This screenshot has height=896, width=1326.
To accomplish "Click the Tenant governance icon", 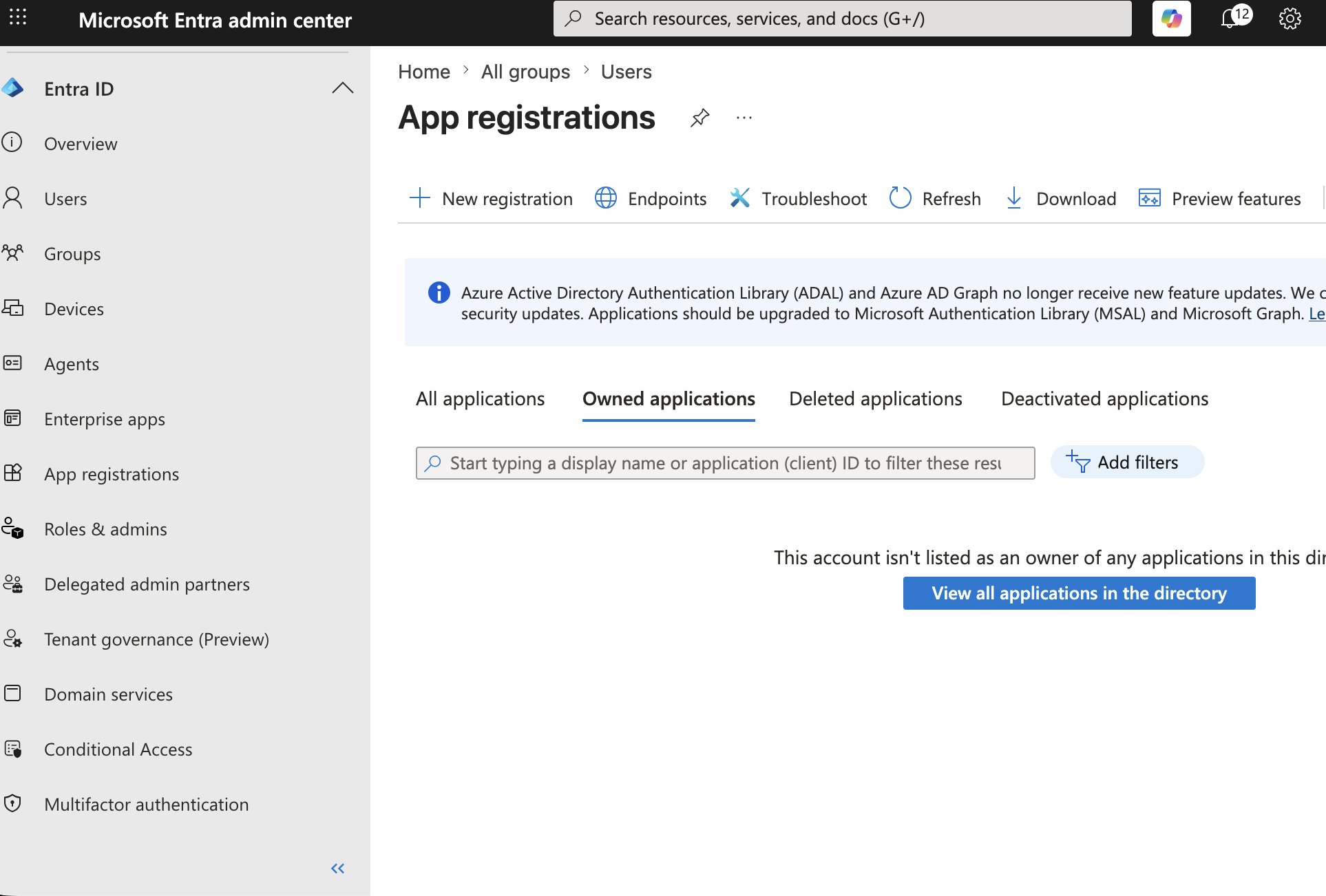I will [x=12, y=639].
